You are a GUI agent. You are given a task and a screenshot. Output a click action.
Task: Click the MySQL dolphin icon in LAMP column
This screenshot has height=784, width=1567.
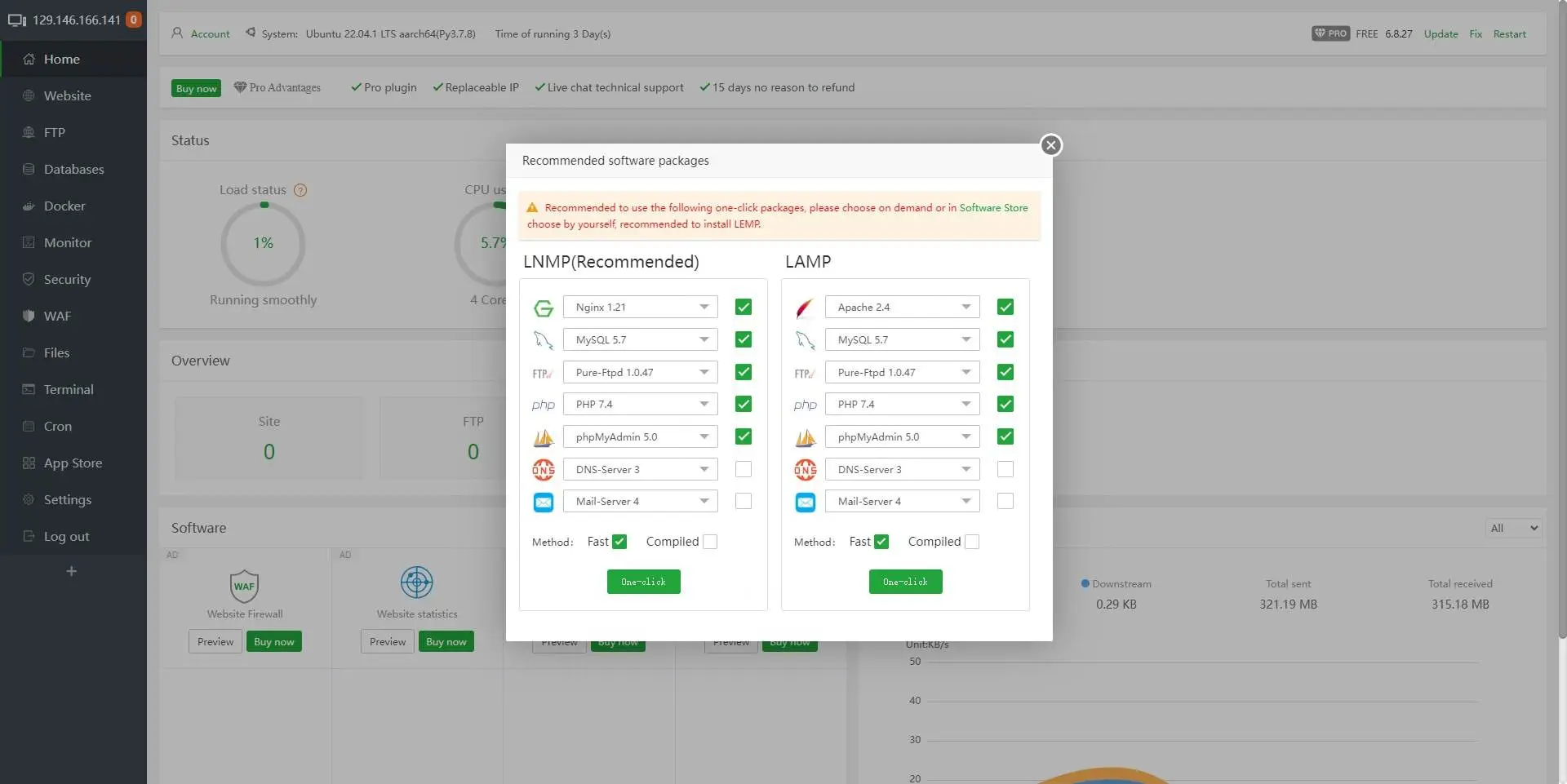coord(806,340)
